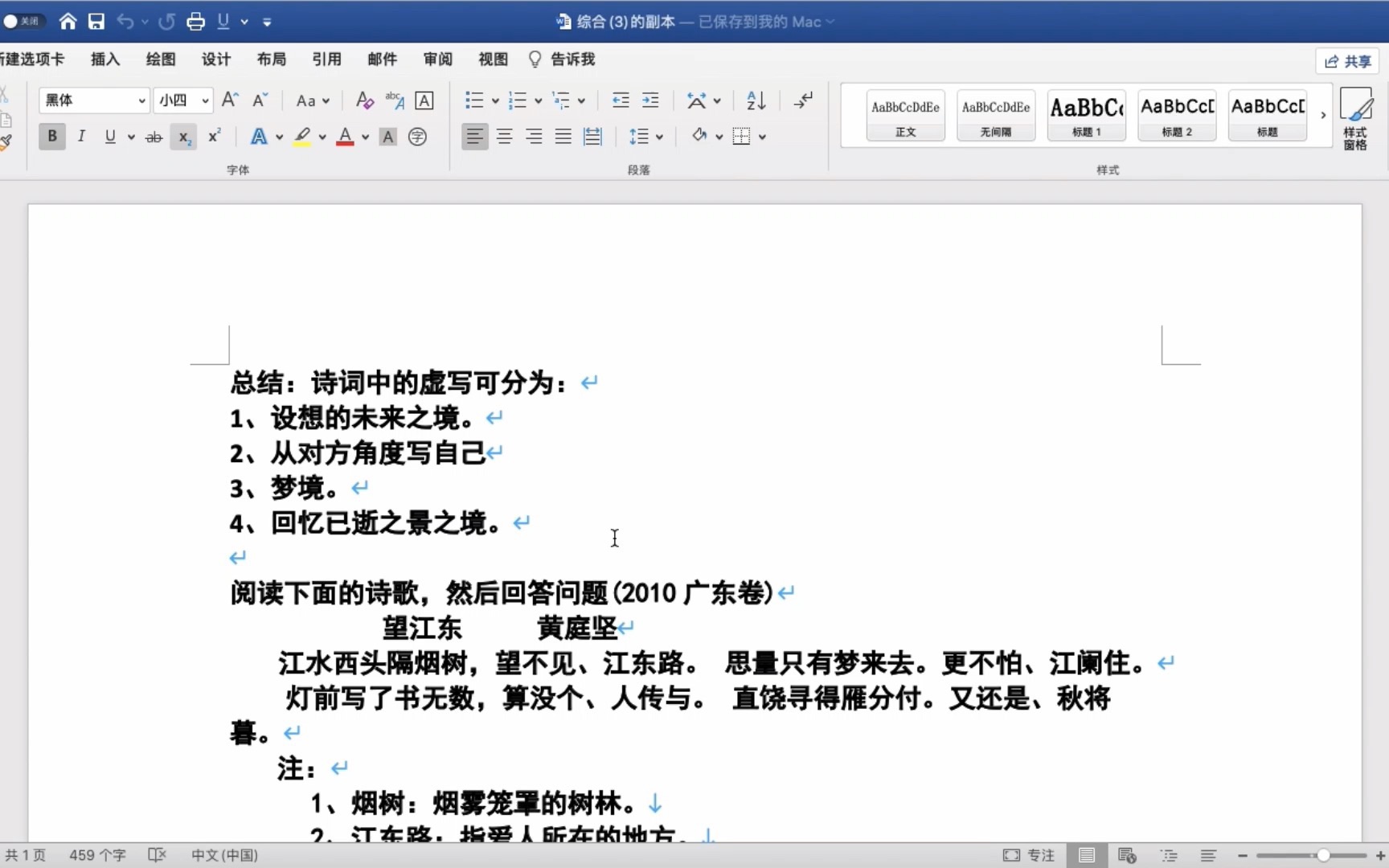This screenshot has height=868, width=1389.
Task: Open the 审阅 ribbon tab
Action: (x=438, y=59)
